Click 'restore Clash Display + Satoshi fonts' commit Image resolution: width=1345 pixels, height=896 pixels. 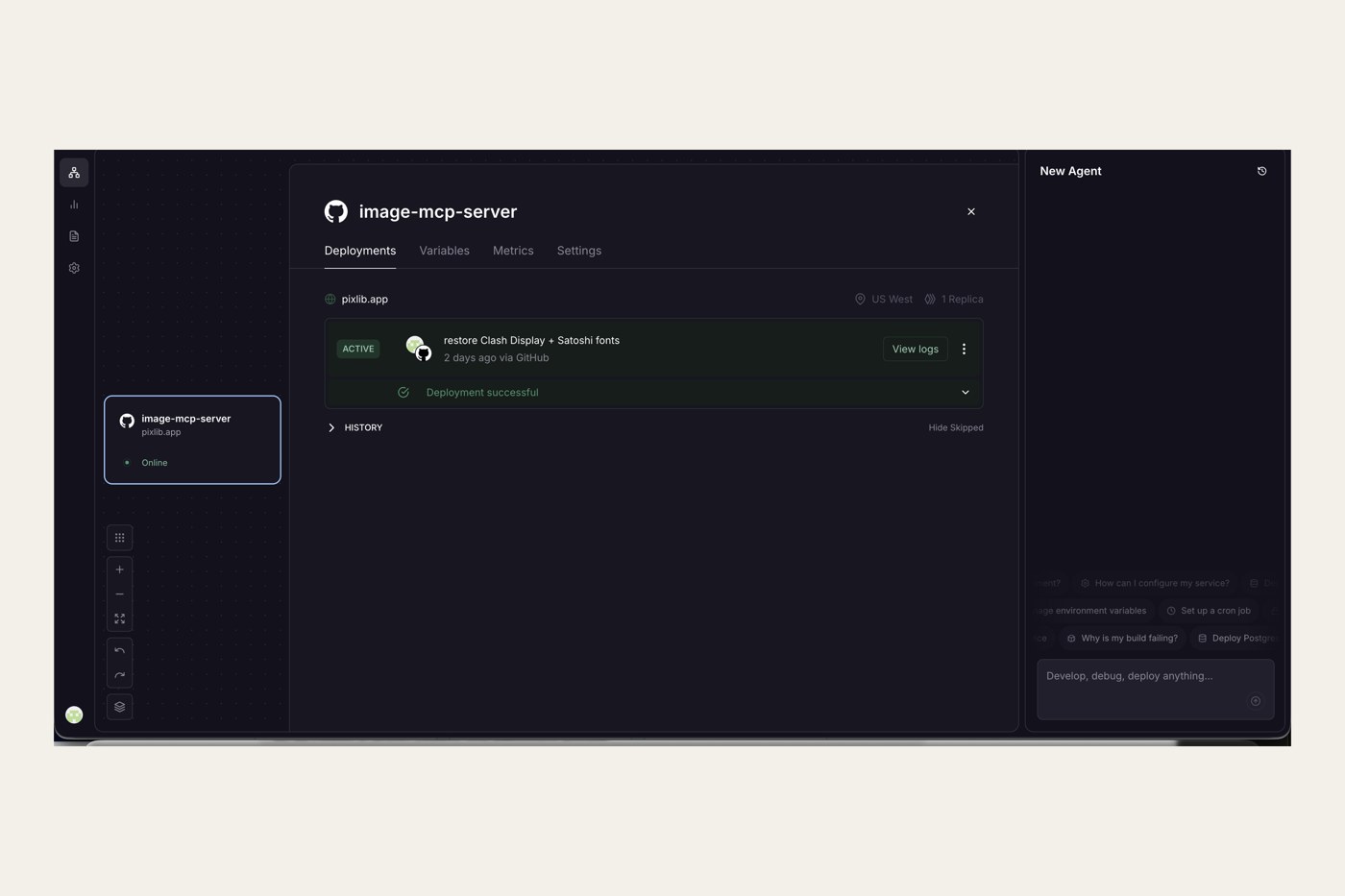point(531,341)
